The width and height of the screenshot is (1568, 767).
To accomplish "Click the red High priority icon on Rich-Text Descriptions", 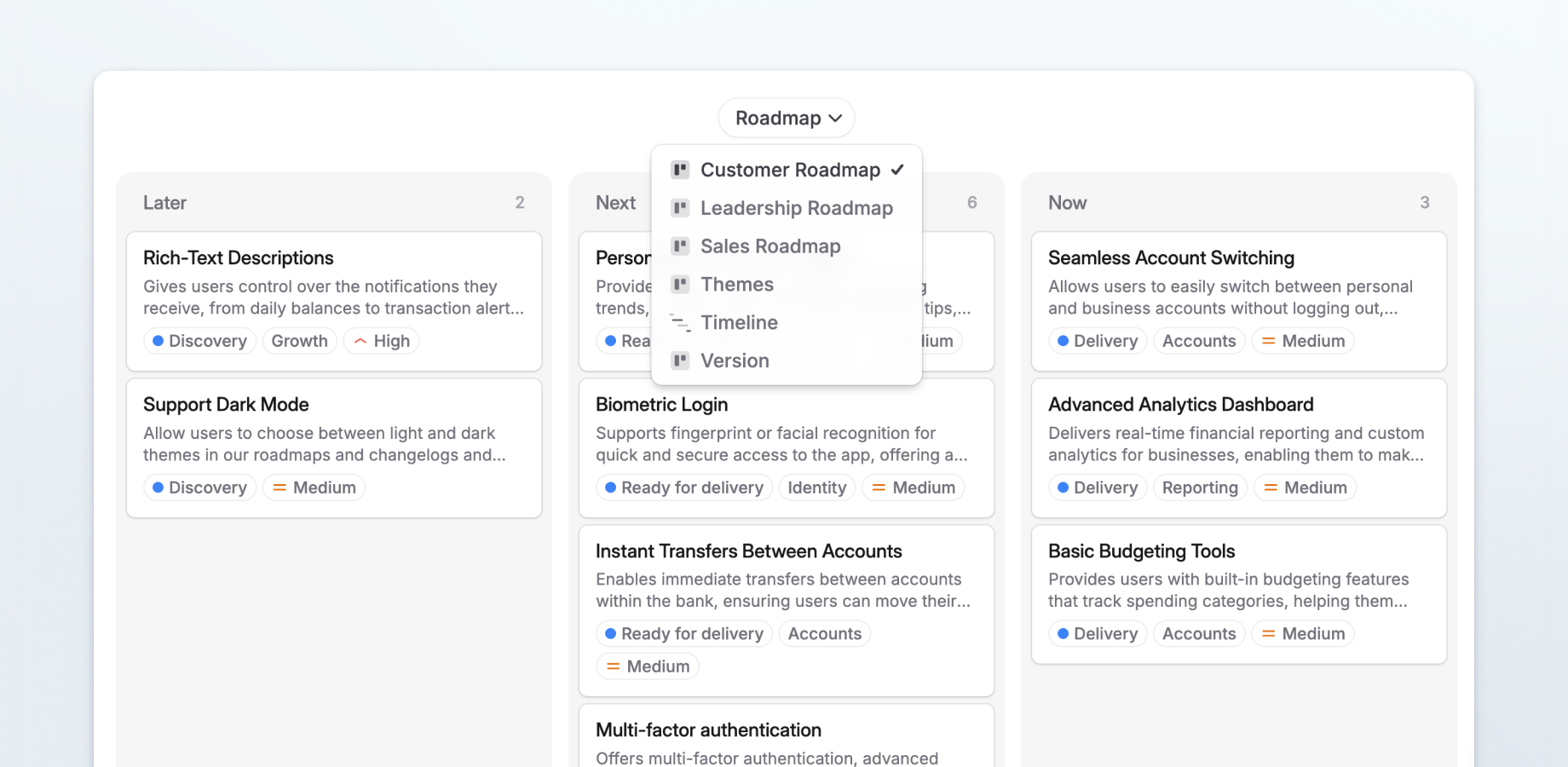I will coord(361,340).
